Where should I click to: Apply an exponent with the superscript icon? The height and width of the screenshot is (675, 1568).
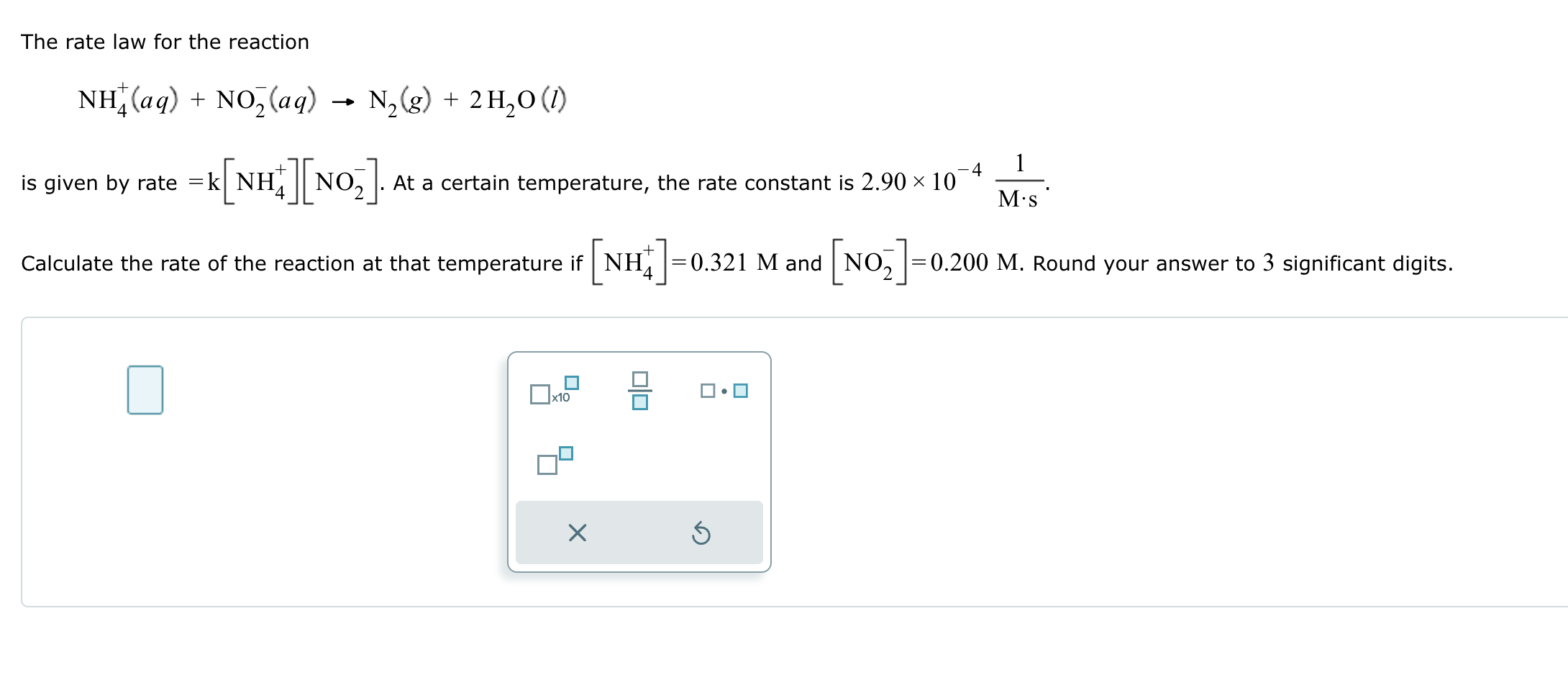[554, 461]
